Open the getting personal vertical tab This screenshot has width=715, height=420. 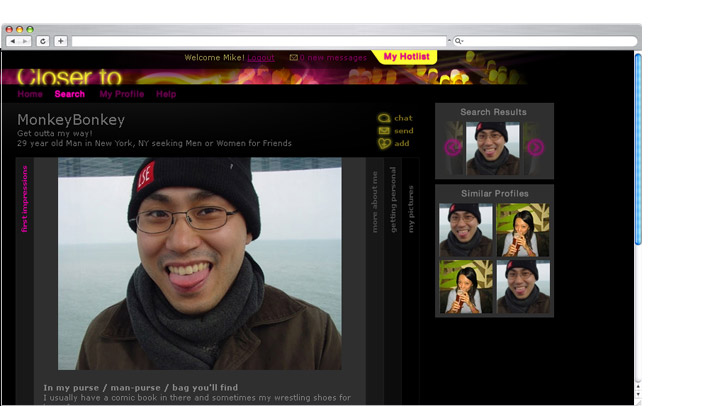393,199
